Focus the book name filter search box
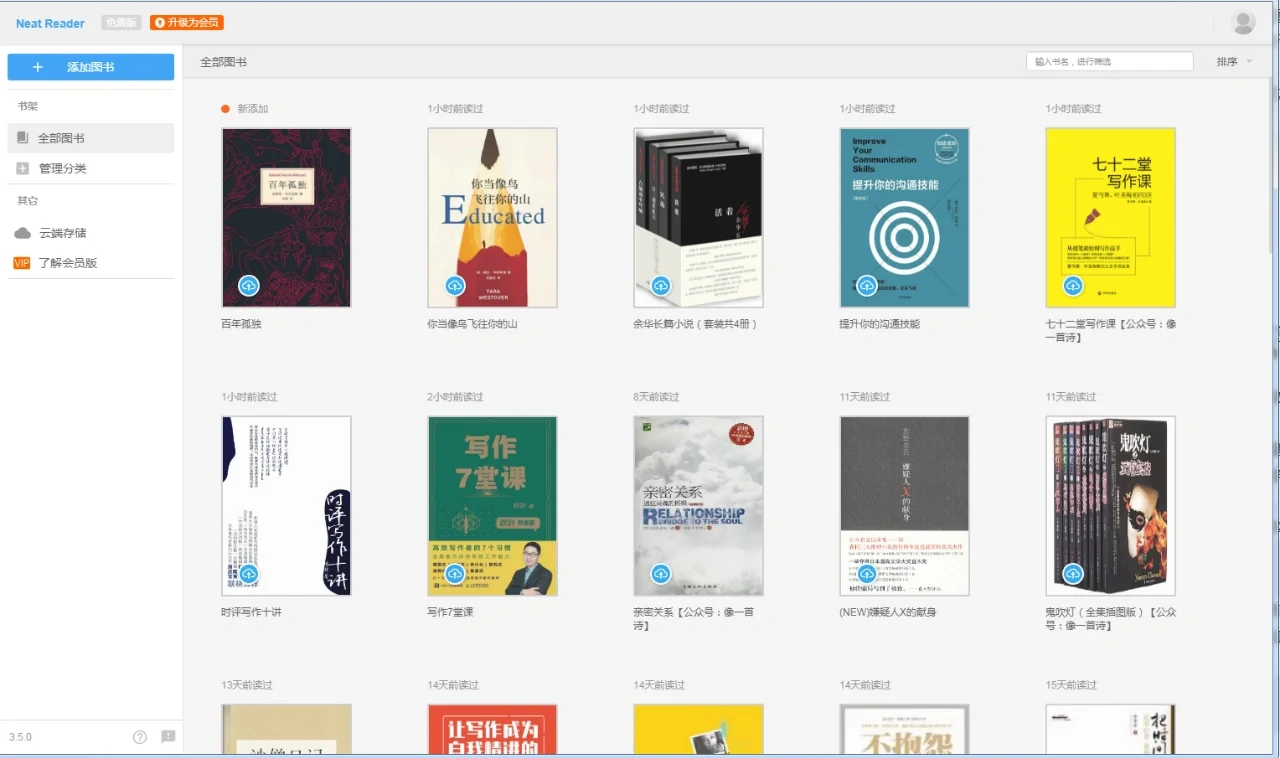 coord(1110,62)
